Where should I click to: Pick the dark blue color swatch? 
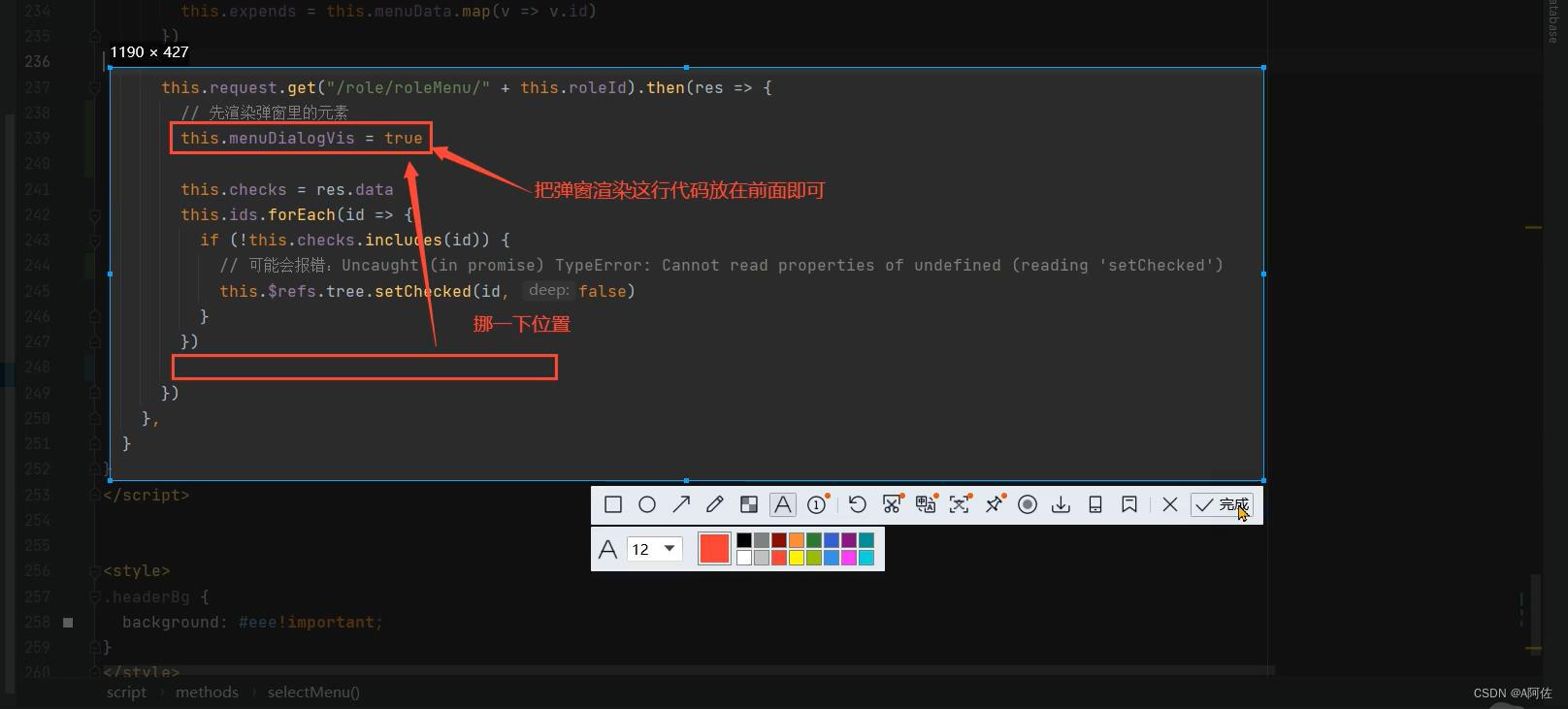click(832, 540)
